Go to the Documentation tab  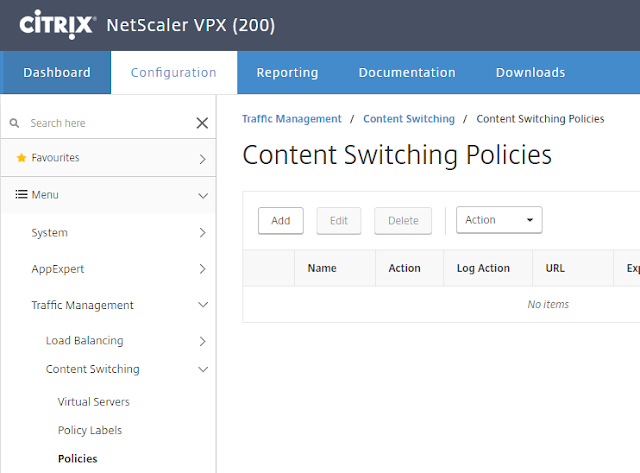pos(406,72)
